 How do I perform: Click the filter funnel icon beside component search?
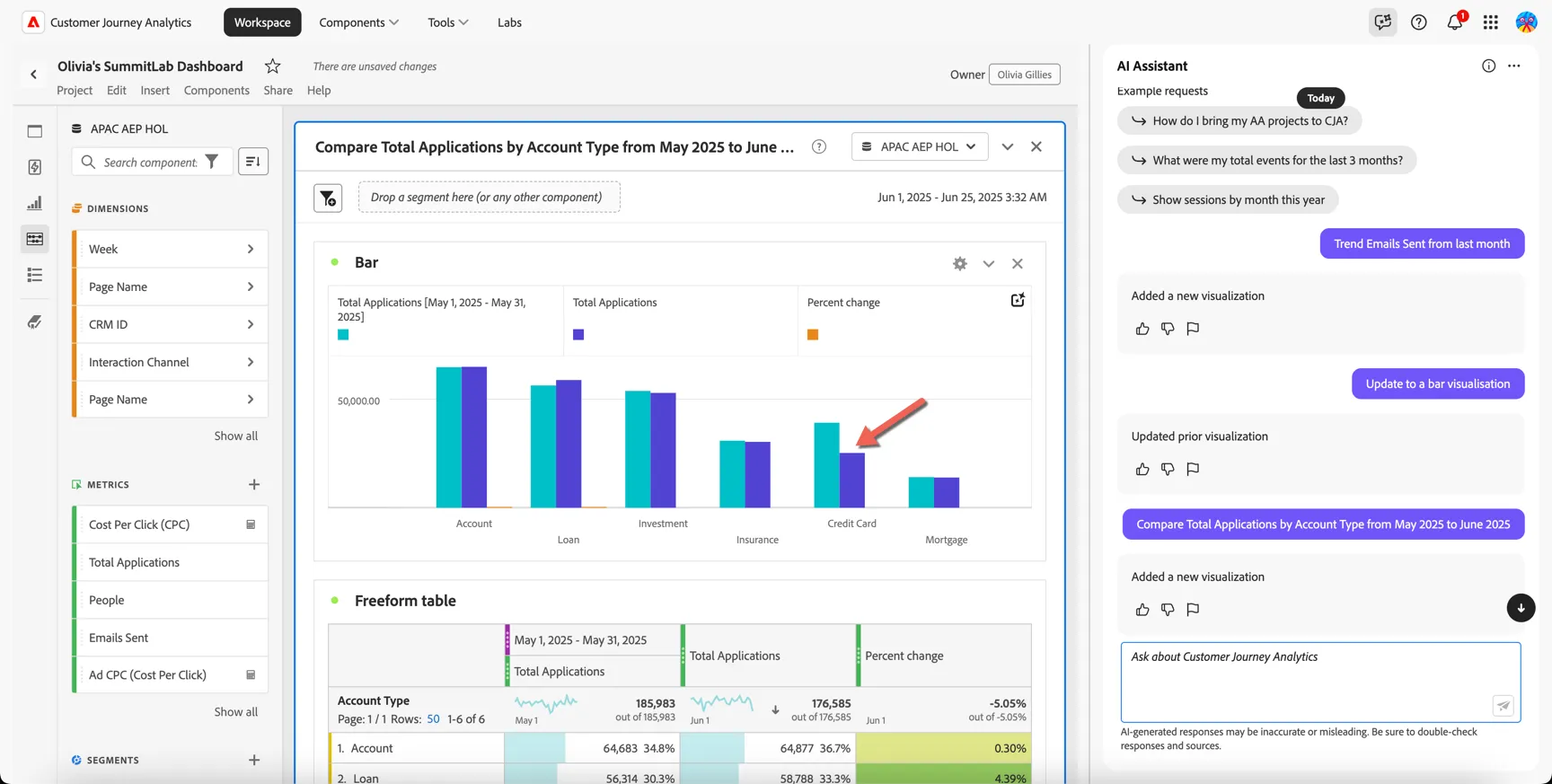(212, 162)
